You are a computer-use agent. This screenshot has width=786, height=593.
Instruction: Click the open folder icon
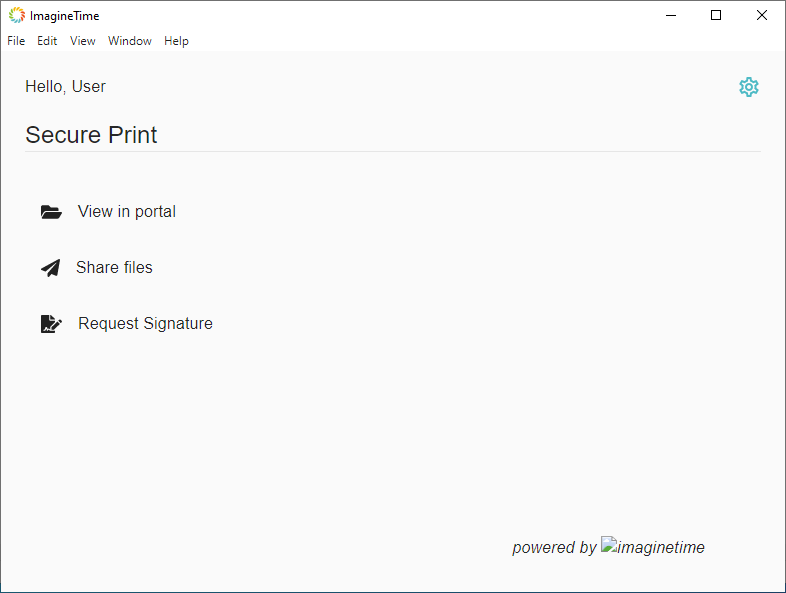coord(51,212)
